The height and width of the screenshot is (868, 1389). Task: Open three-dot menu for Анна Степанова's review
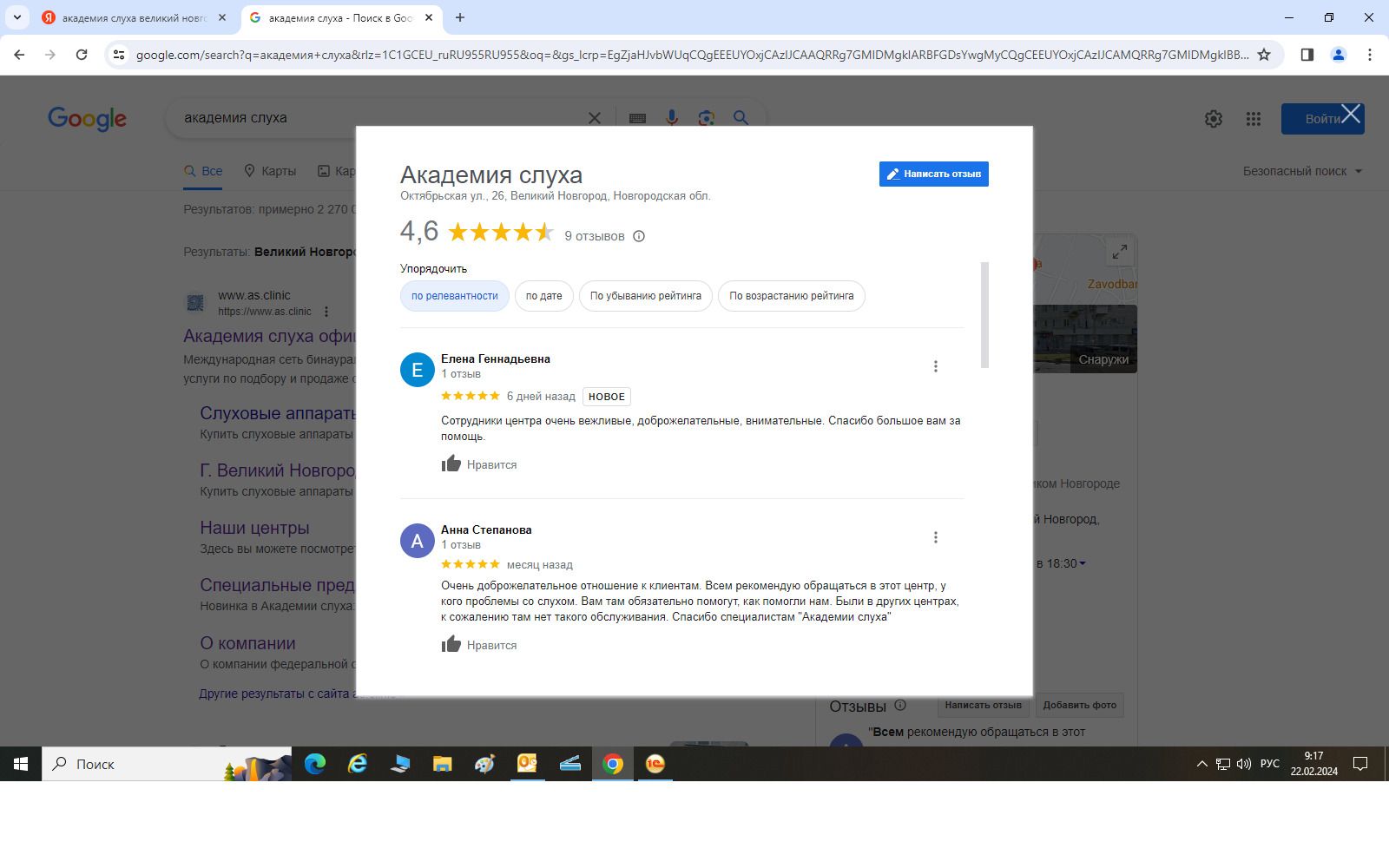click(935, 537)
